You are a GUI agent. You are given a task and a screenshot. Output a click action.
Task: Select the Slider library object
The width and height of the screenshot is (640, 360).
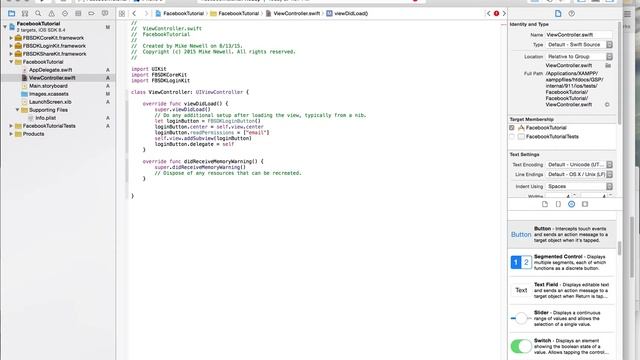(x=562, y=318)
